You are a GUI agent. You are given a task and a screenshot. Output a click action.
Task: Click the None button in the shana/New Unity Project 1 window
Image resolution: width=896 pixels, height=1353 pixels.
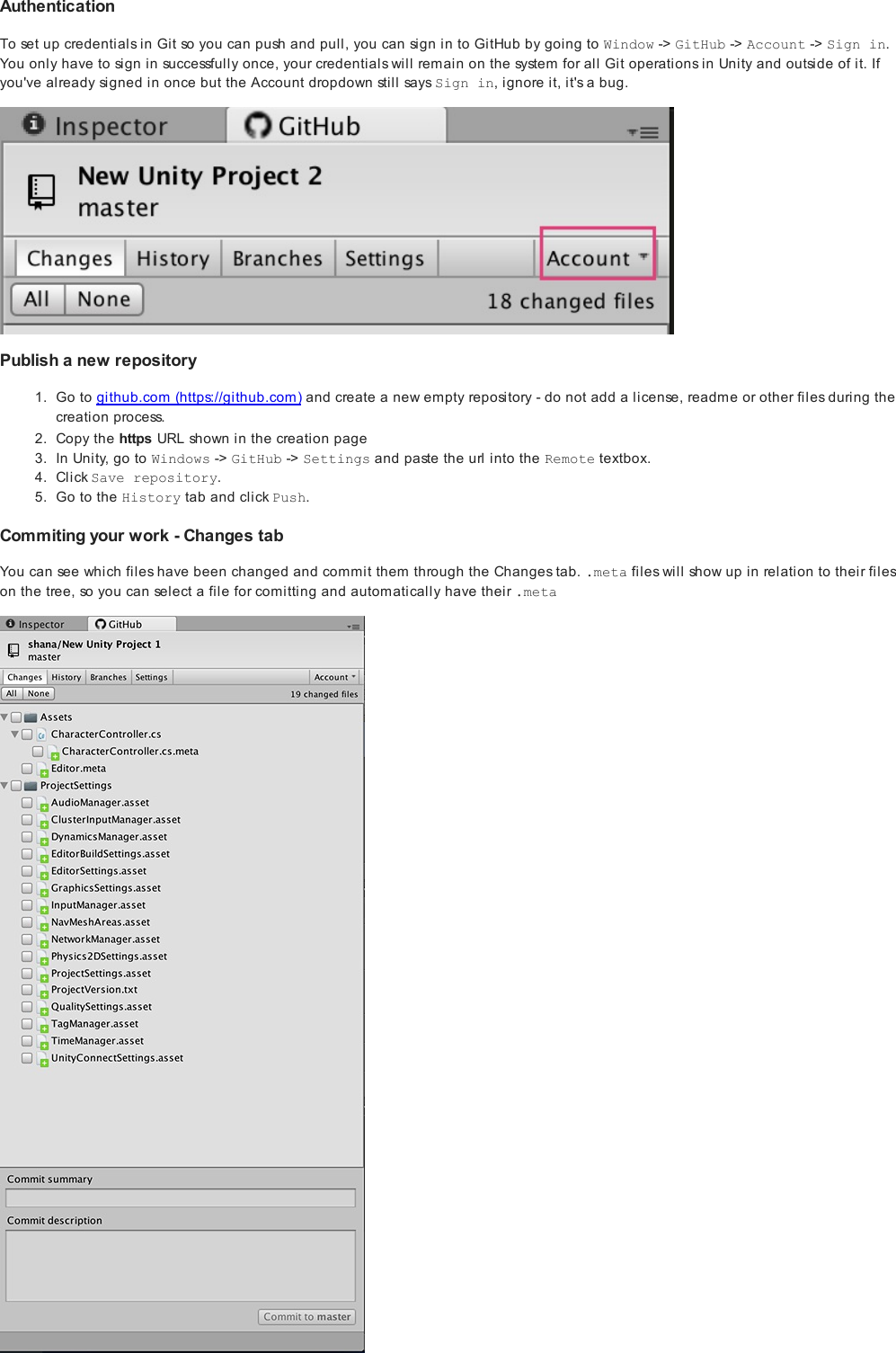[x=39, y=694]
